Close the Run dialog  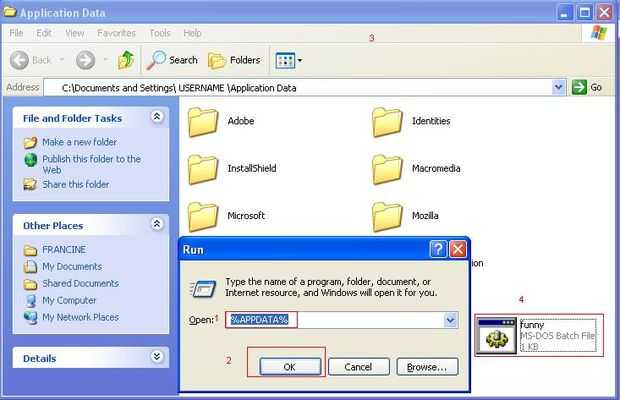[x=458, y=249]
